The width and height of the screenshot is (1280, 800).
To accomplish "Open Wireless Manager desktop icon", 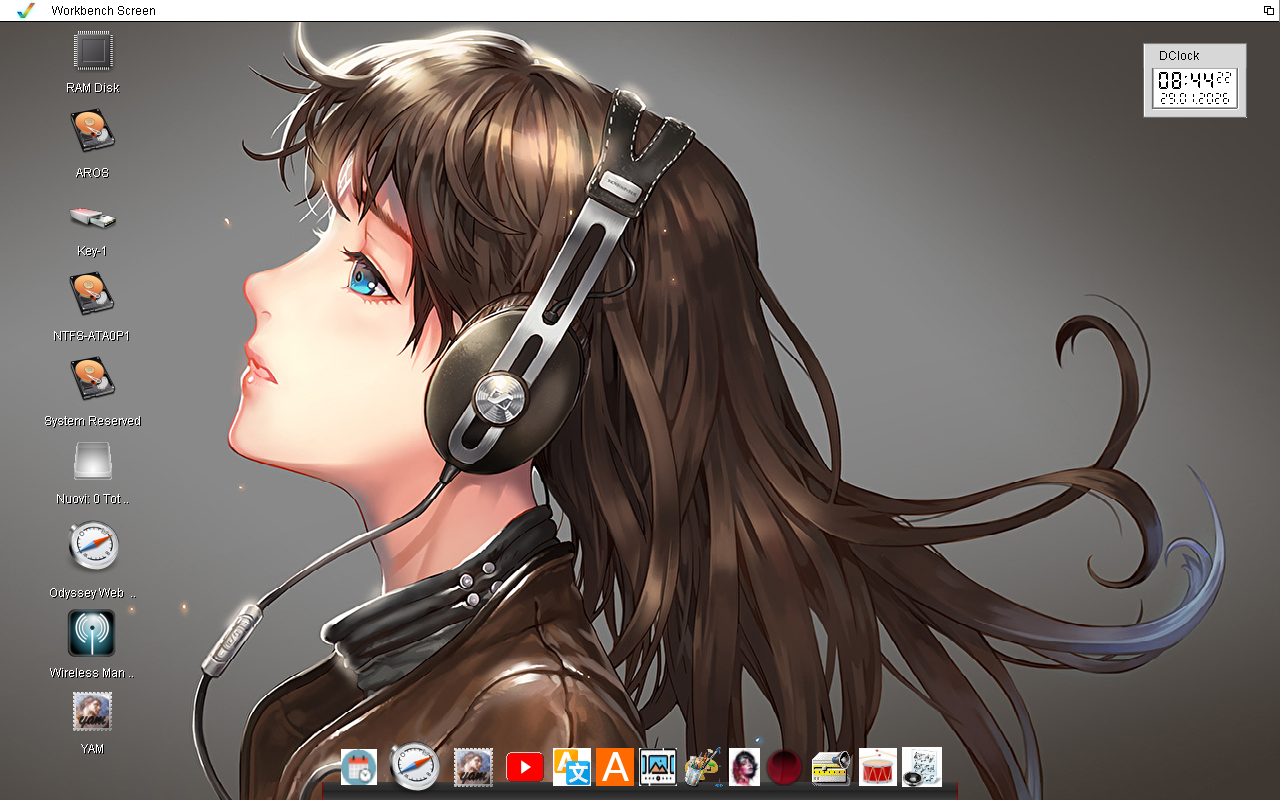I will [x=91, y=634].
